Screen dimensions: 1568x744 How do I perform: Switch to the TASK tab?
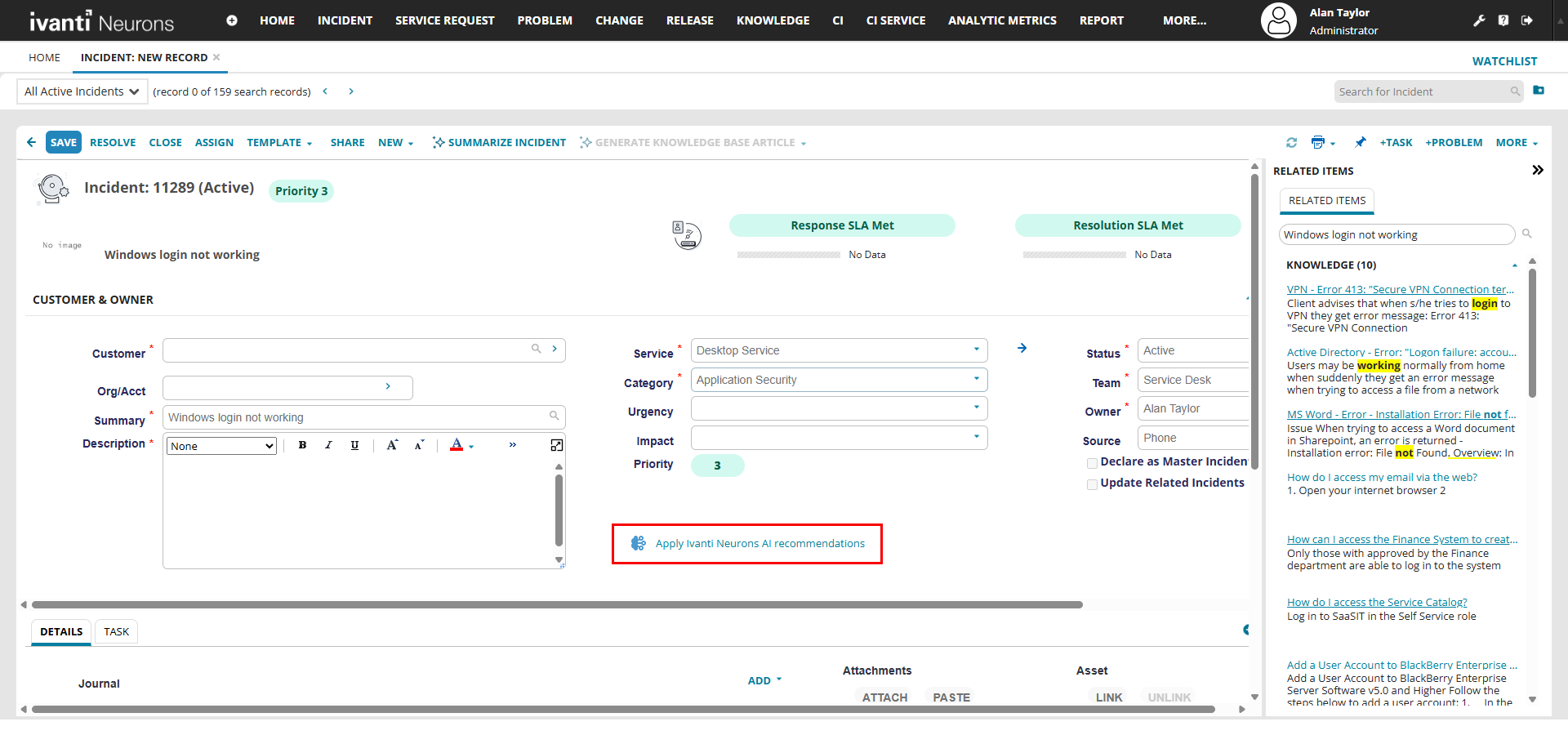116,631
